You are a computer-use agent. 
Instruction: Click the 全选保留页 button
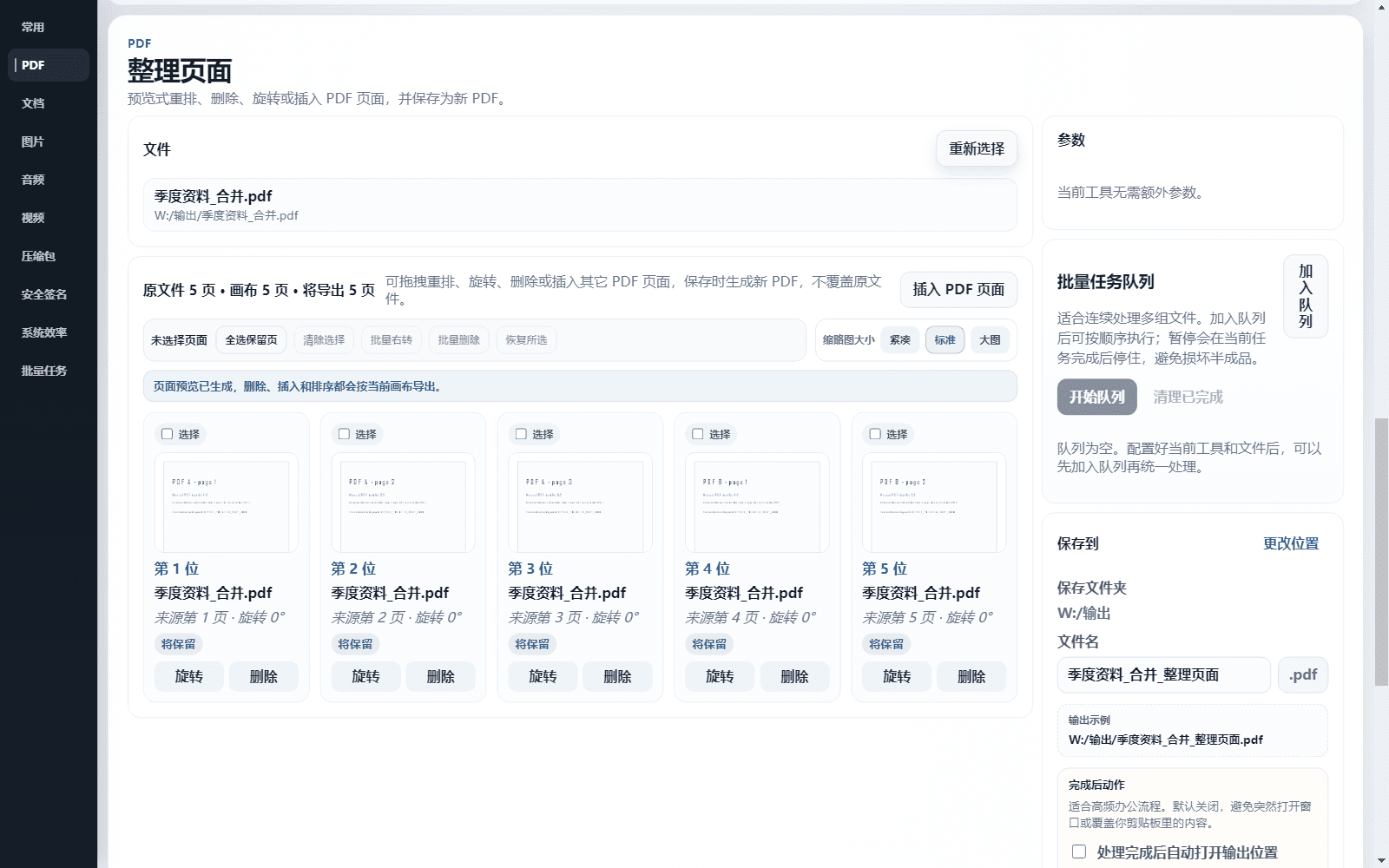252,340
